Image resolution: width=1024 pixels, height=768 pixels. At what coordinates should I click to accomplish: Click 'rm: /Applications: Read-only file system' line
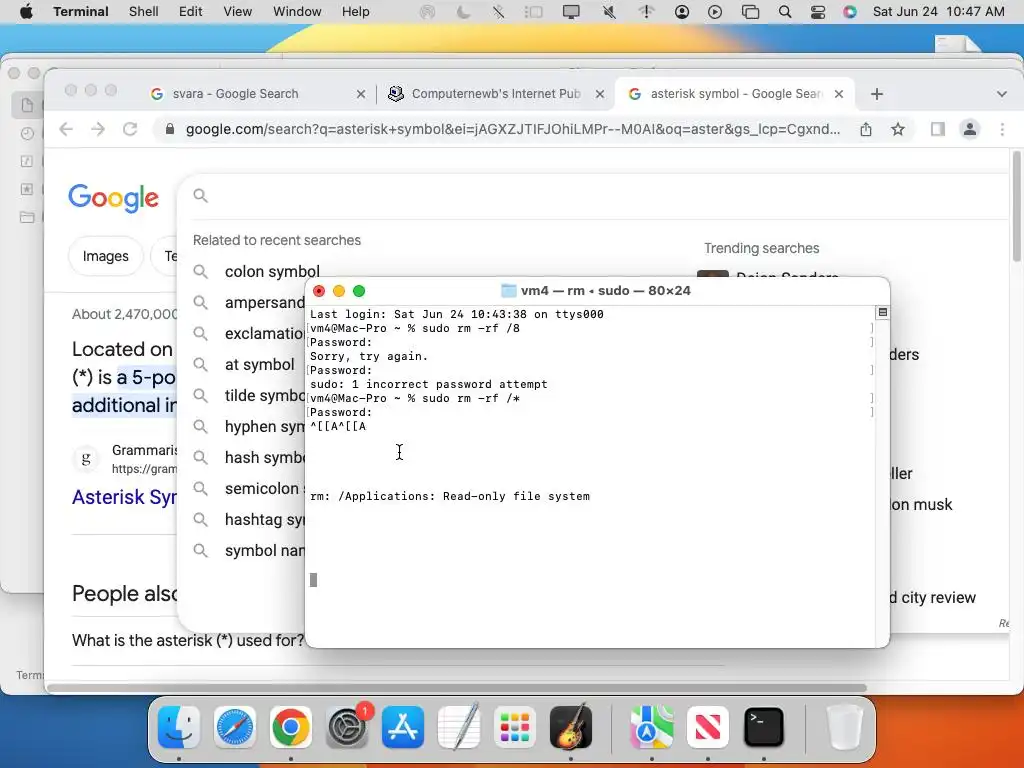click(449, 496)
